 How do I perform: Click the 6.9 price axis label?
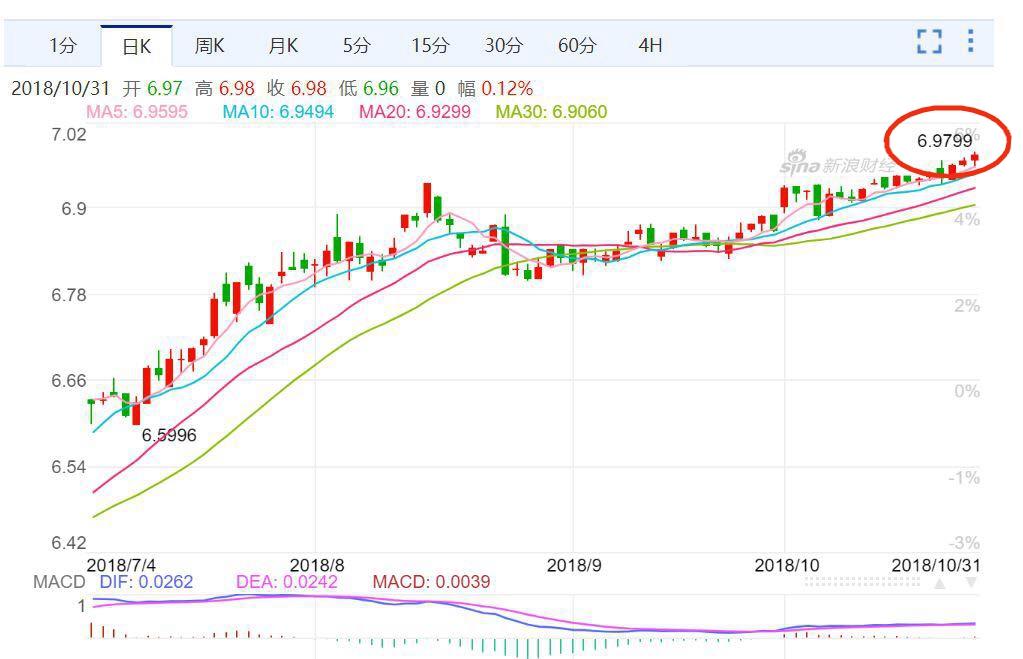(x=74, y=209)
